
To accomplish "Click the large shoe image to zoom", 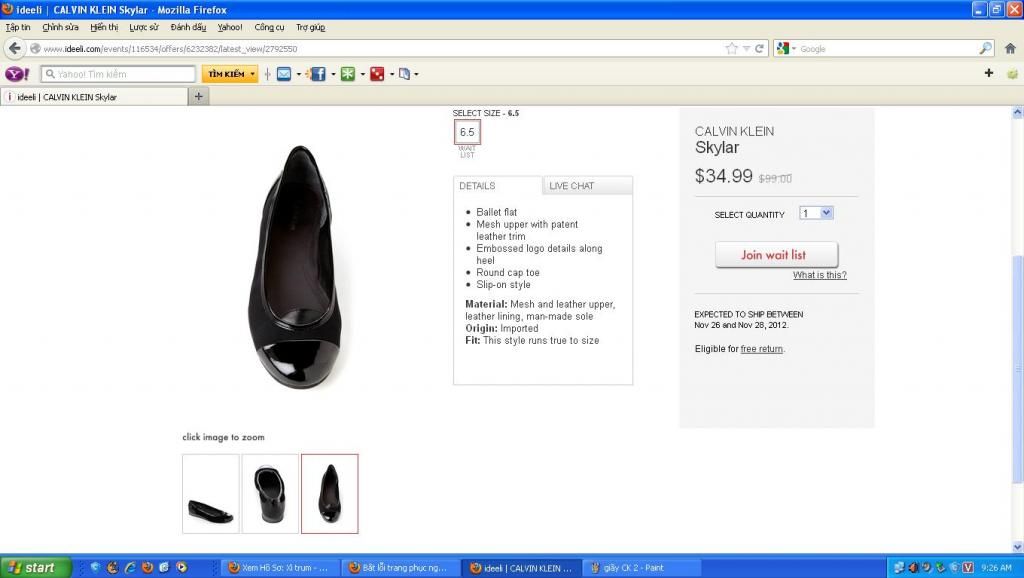I will (298, 266).
